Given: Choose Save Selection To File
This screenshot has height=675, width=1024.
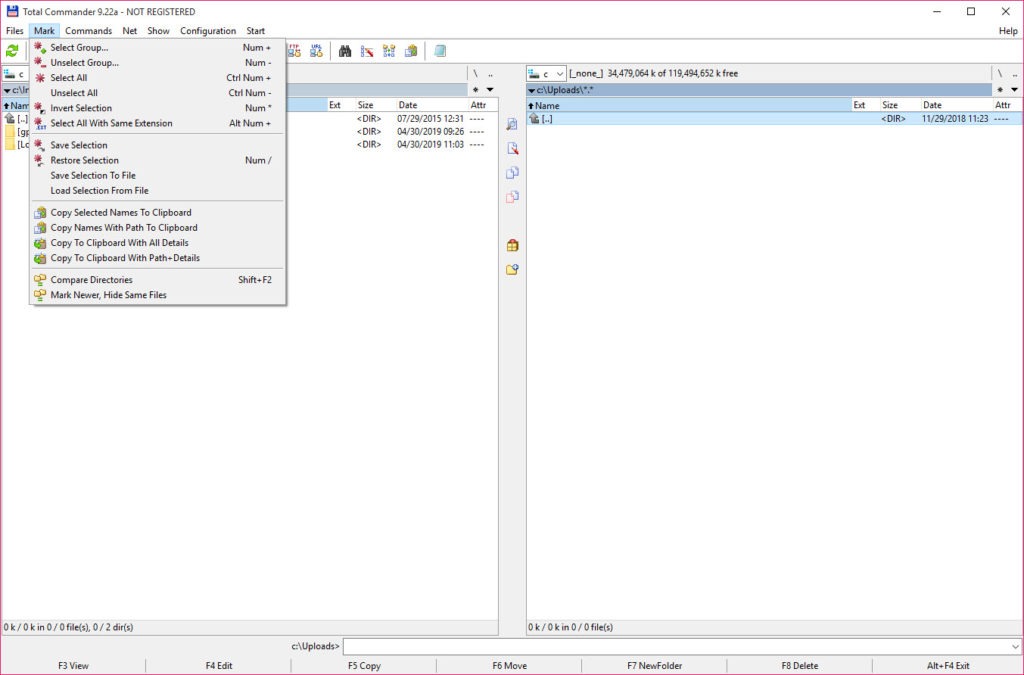Looking at the screenshot, I should pyautogui.click(x=157, y=175).
